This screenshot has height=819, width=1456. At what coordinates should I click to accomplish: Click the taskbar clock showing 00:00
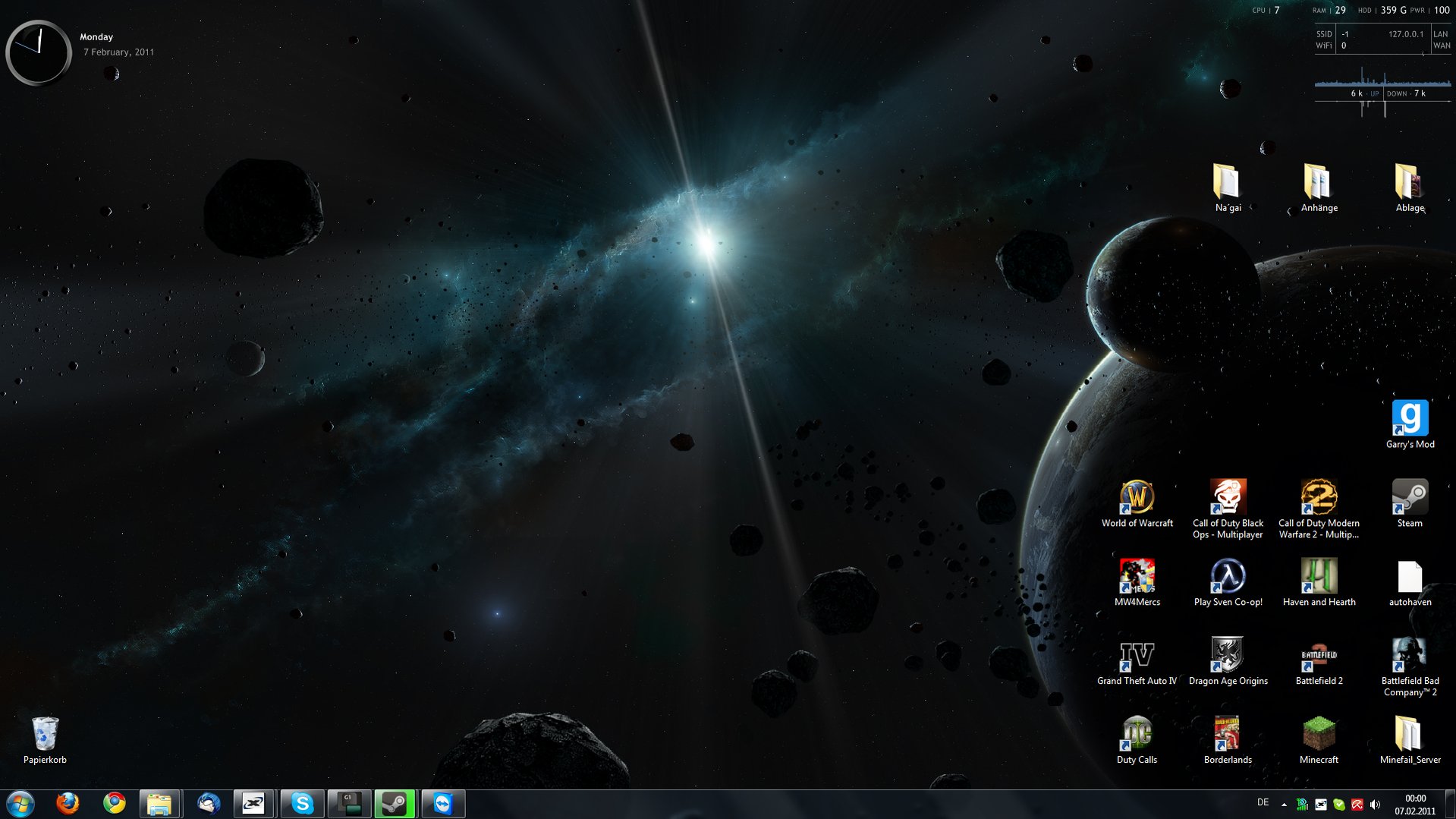(1415, 804)
